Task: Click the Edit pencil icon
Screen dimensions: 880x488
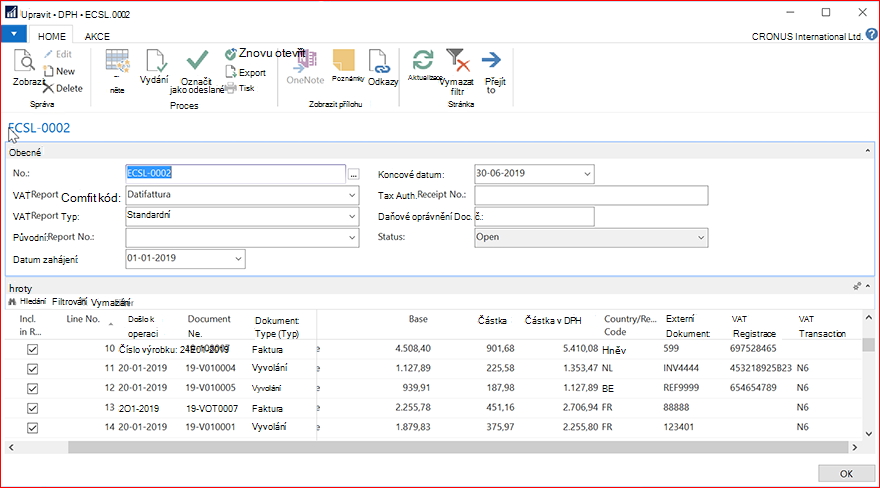Action: coord(48,54)
